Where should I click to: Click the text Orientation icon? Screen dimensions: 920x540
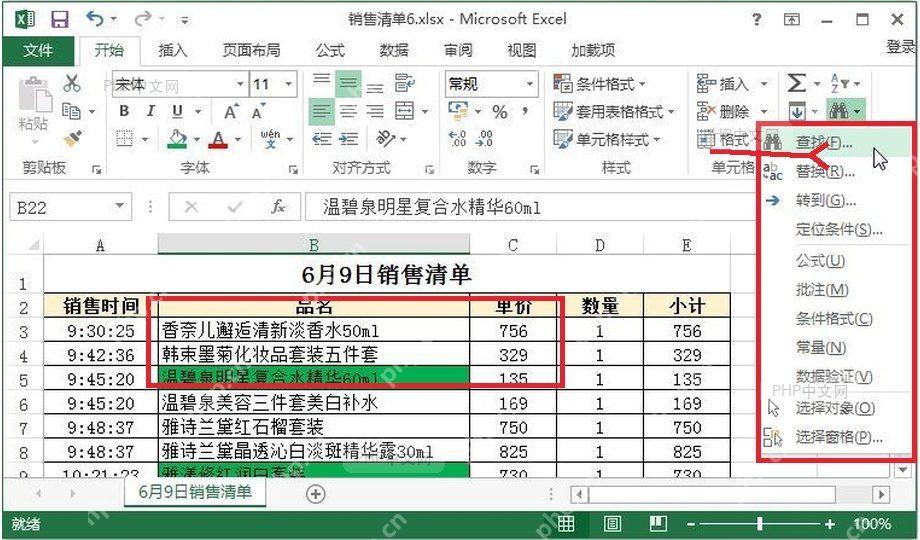coord(385,139)
